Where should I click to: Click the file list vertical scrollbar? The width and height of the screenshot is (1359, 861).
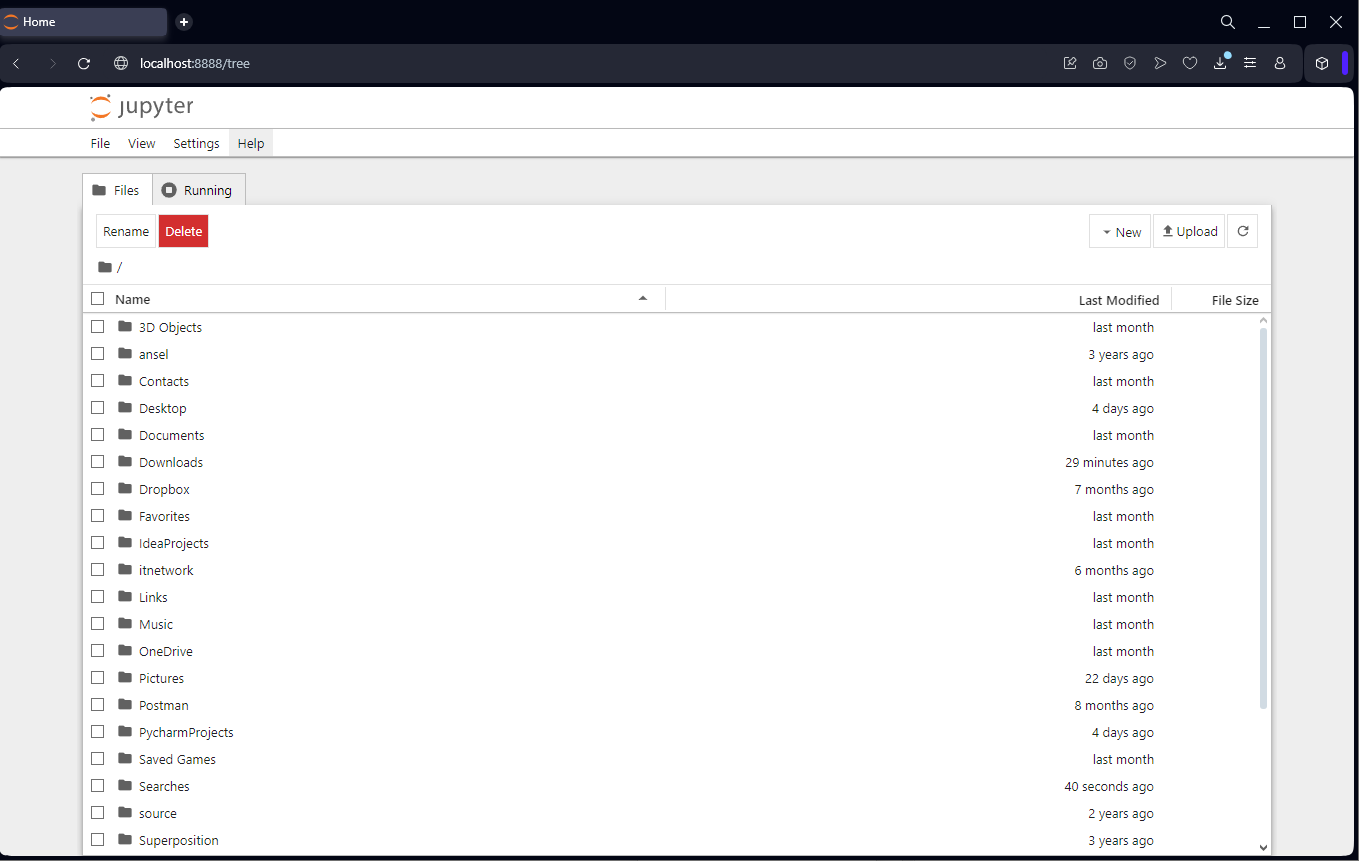click(x=1263, y=518)
